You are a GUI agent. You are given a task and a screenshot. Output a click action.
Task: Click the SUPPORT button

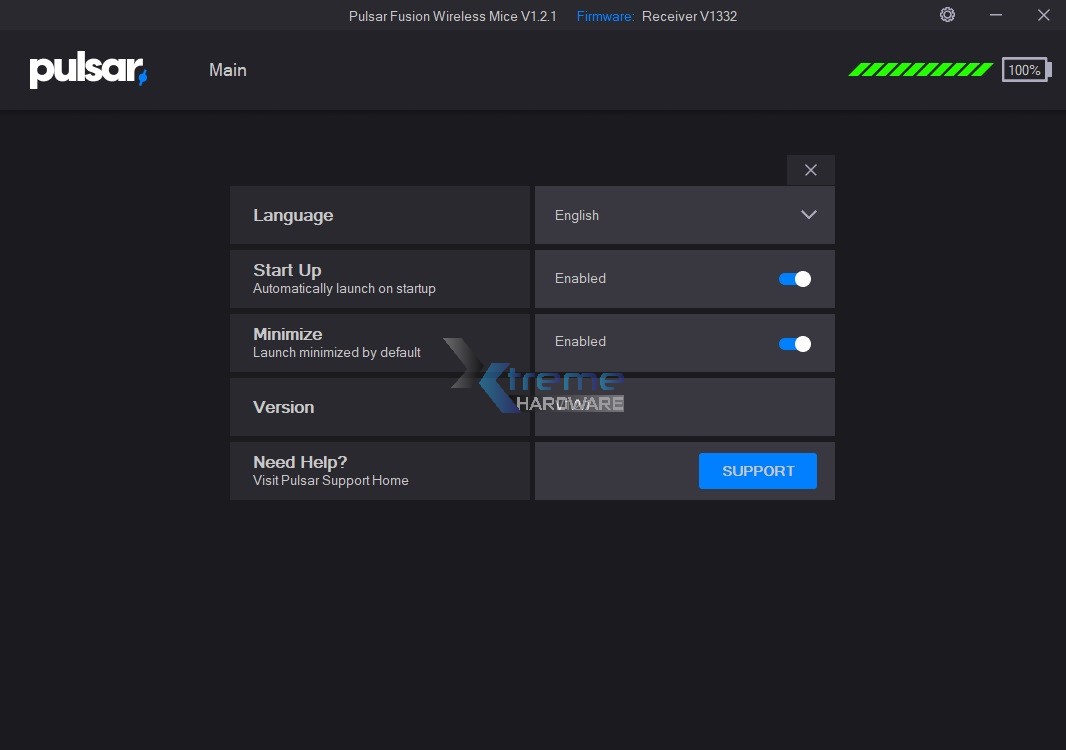tap(757, 470)
